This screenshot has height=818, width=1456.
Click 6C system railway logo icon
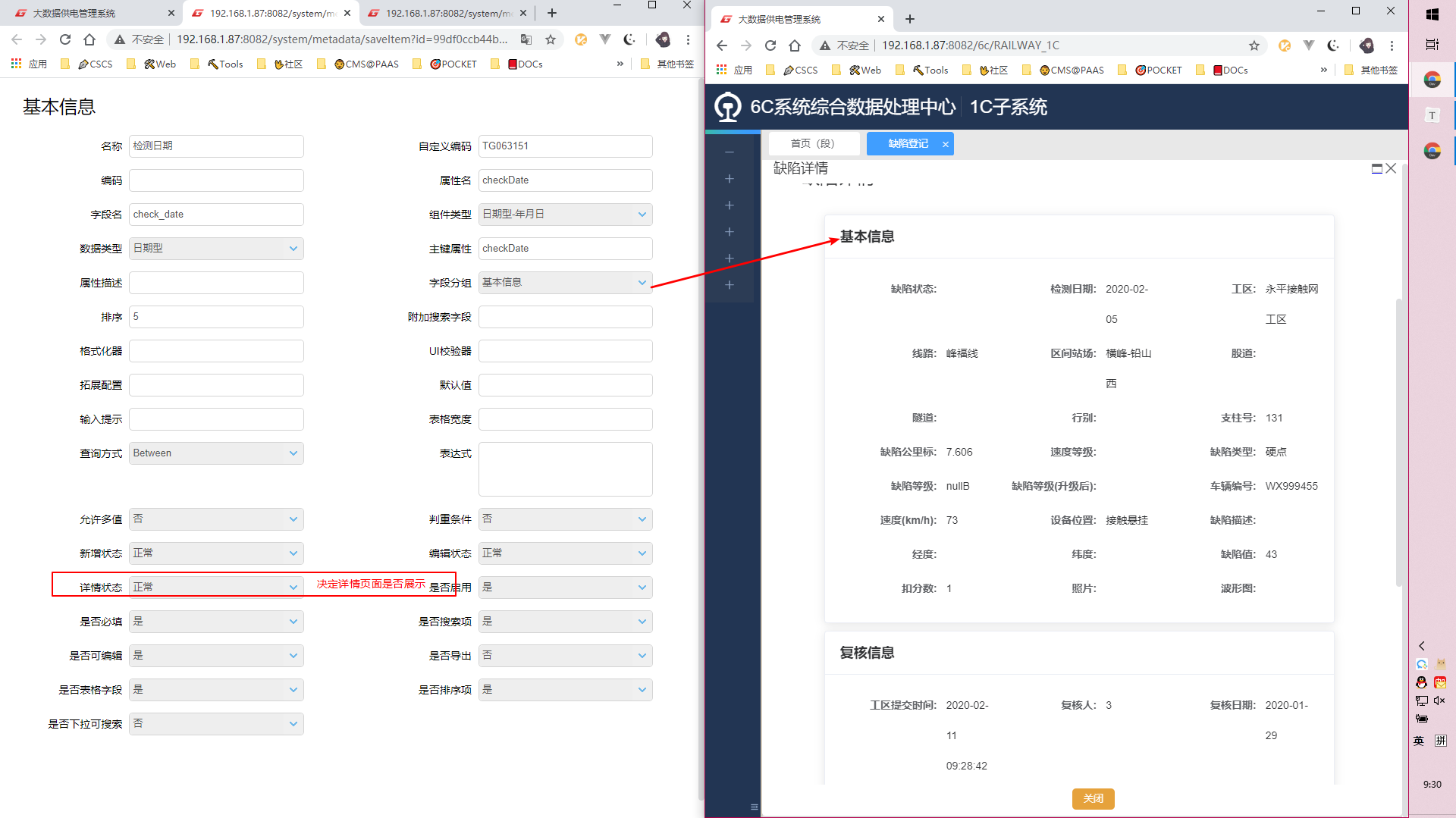728,107
